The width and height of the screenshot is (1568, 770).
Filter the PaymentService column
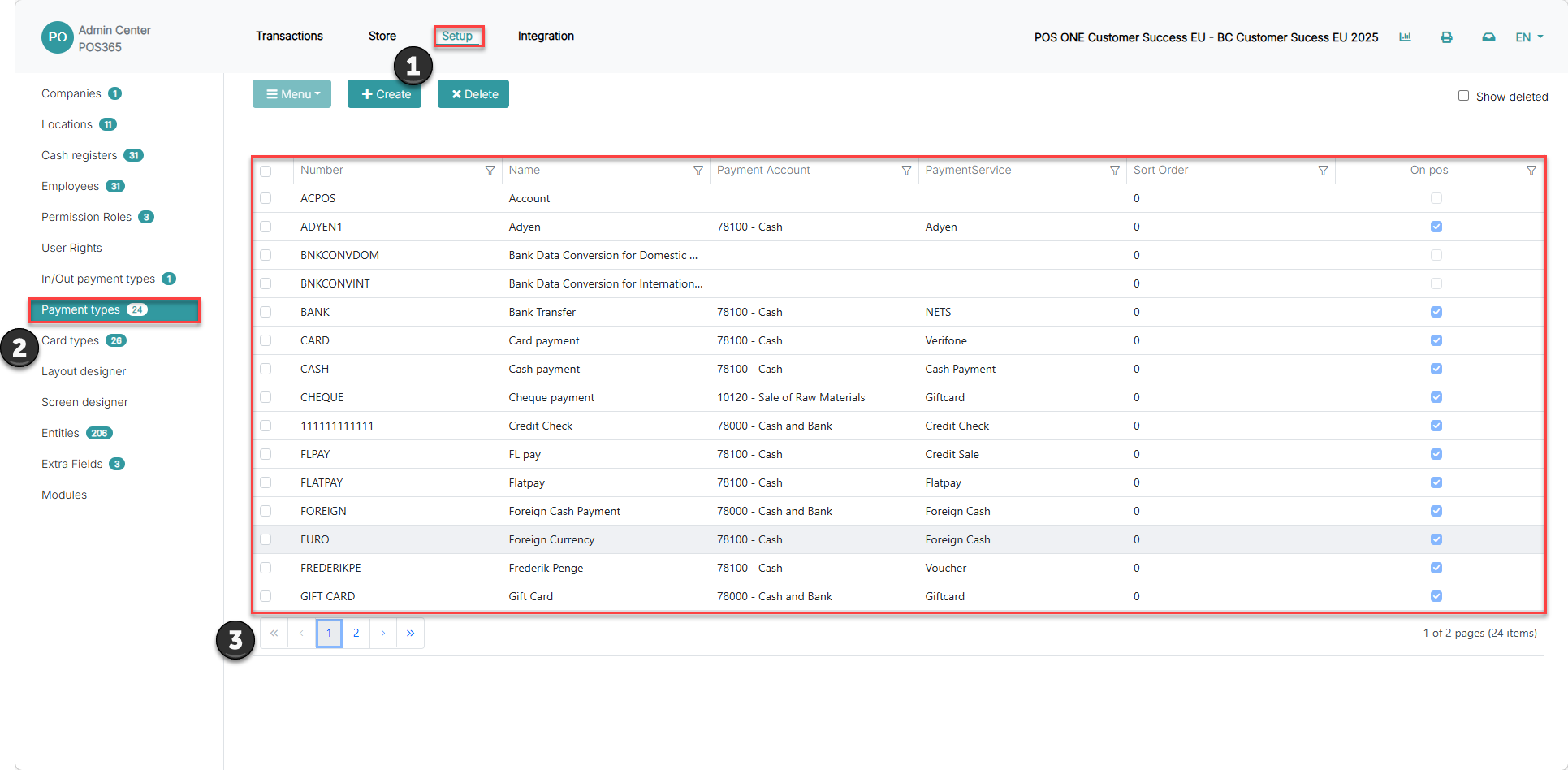[1115, 171]
